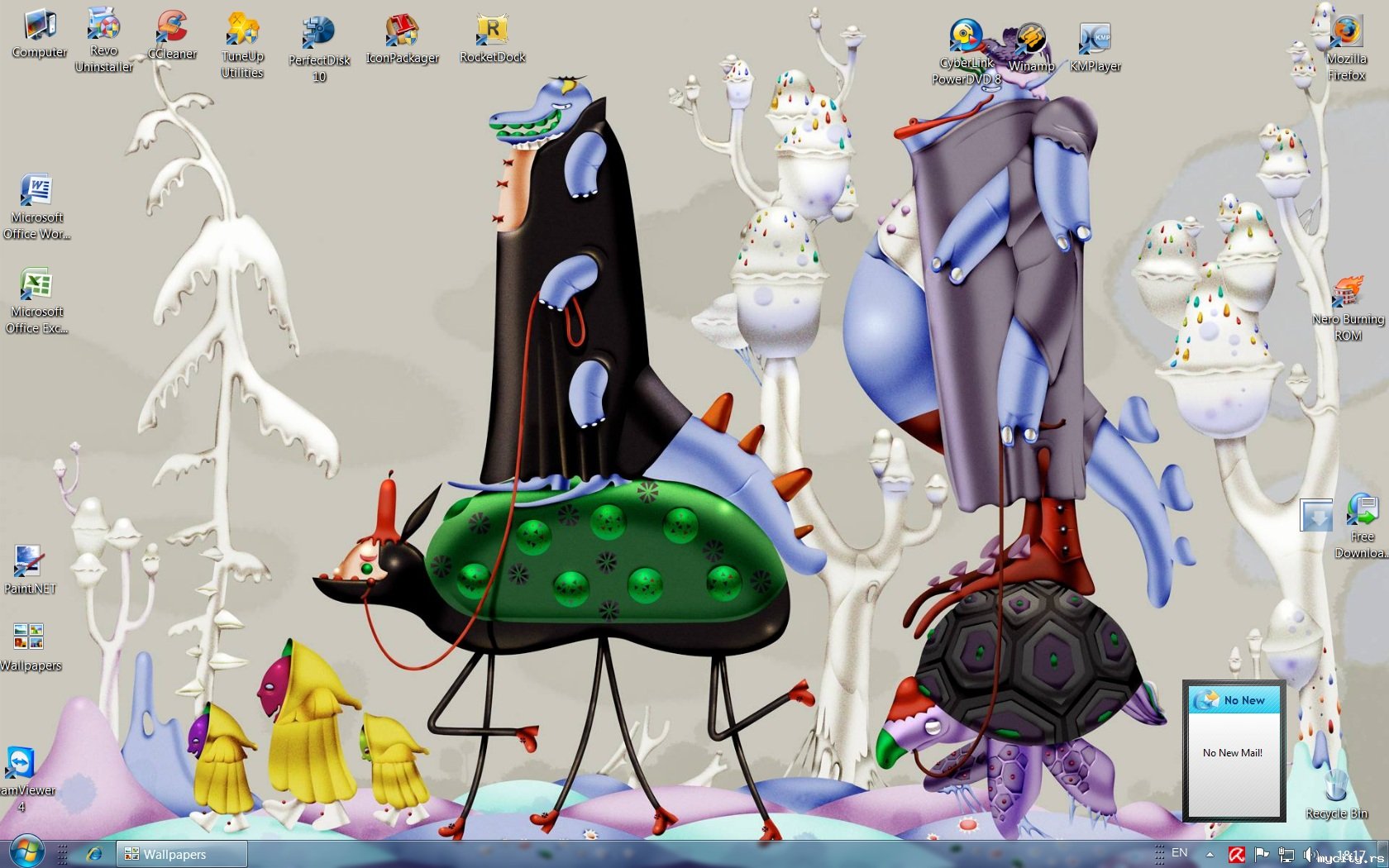1389x868 pixels.
Task: Click the IconPackager desktop shortcut
Action: (x=403, y=40)
